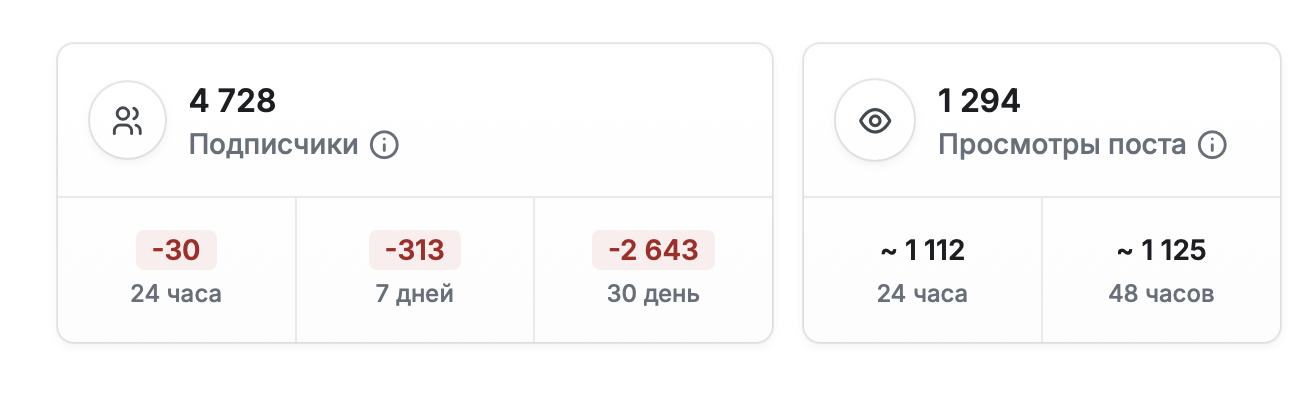Select the 7 дней period label
The height and width of the screenshot is (416, 1298).
[414, 294]
